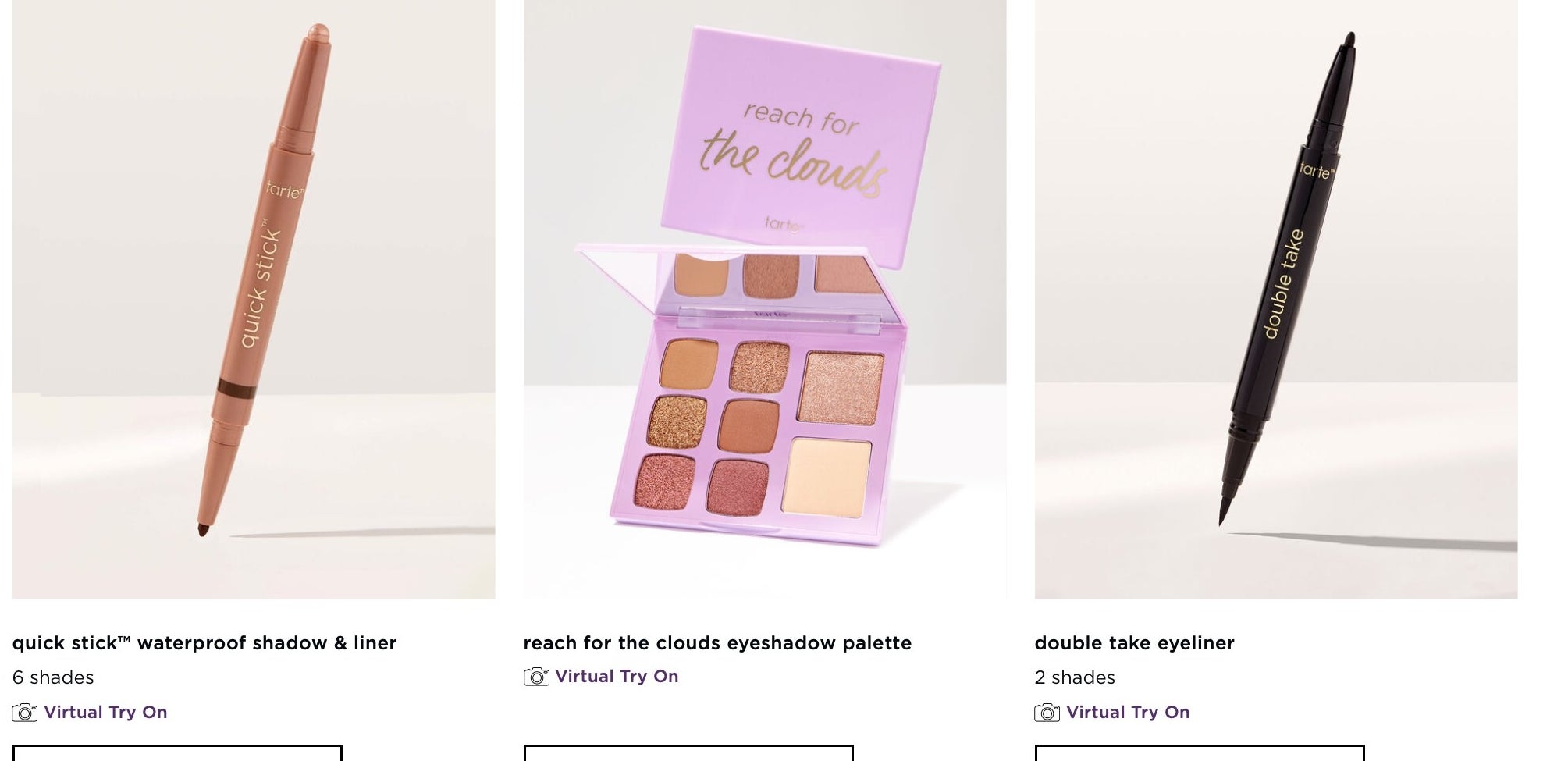Click the camera icon under quick stick shadow
This screenshot has width=1568, height=761.
(25, 713)
